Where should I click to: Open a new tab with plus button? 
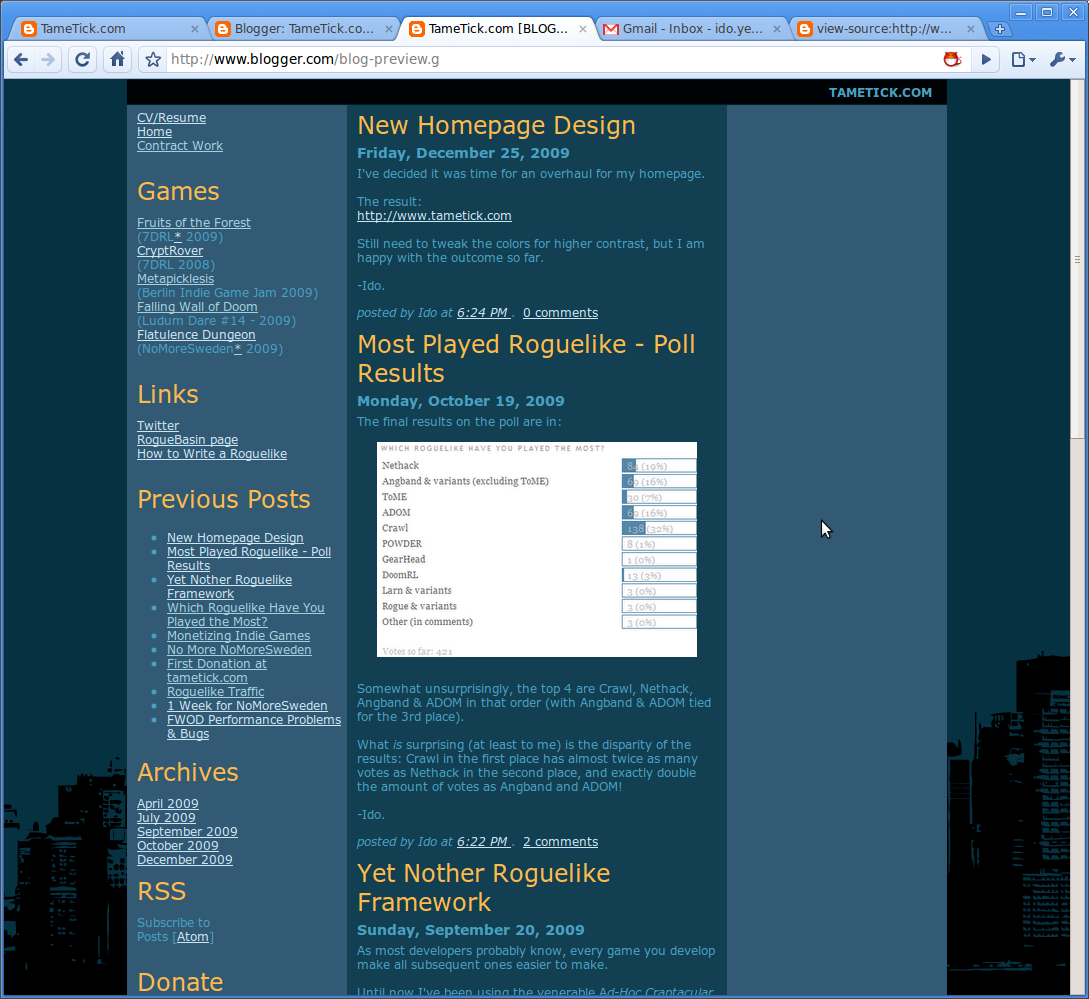[x=1000, y=29]
